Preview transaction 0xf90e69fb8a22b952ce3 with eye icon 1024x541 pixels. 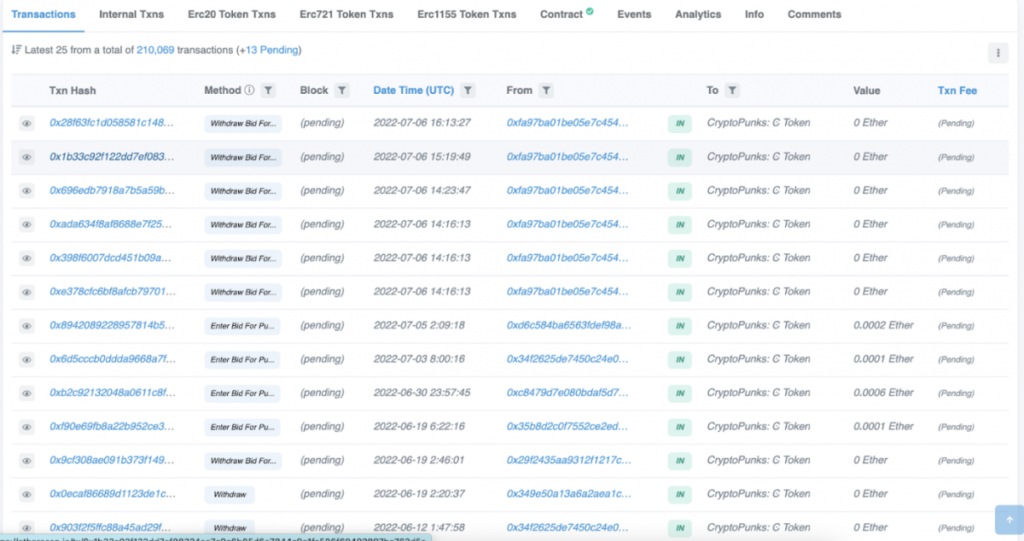pos(27,427)
